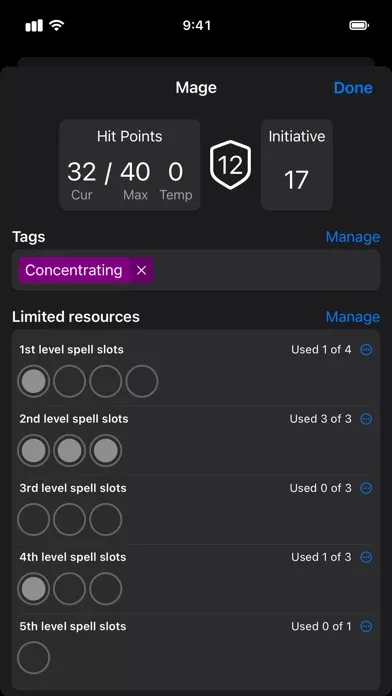Unmark the used 1st level spell slot
Screen dimensions: 392x696
coord(33,381)
